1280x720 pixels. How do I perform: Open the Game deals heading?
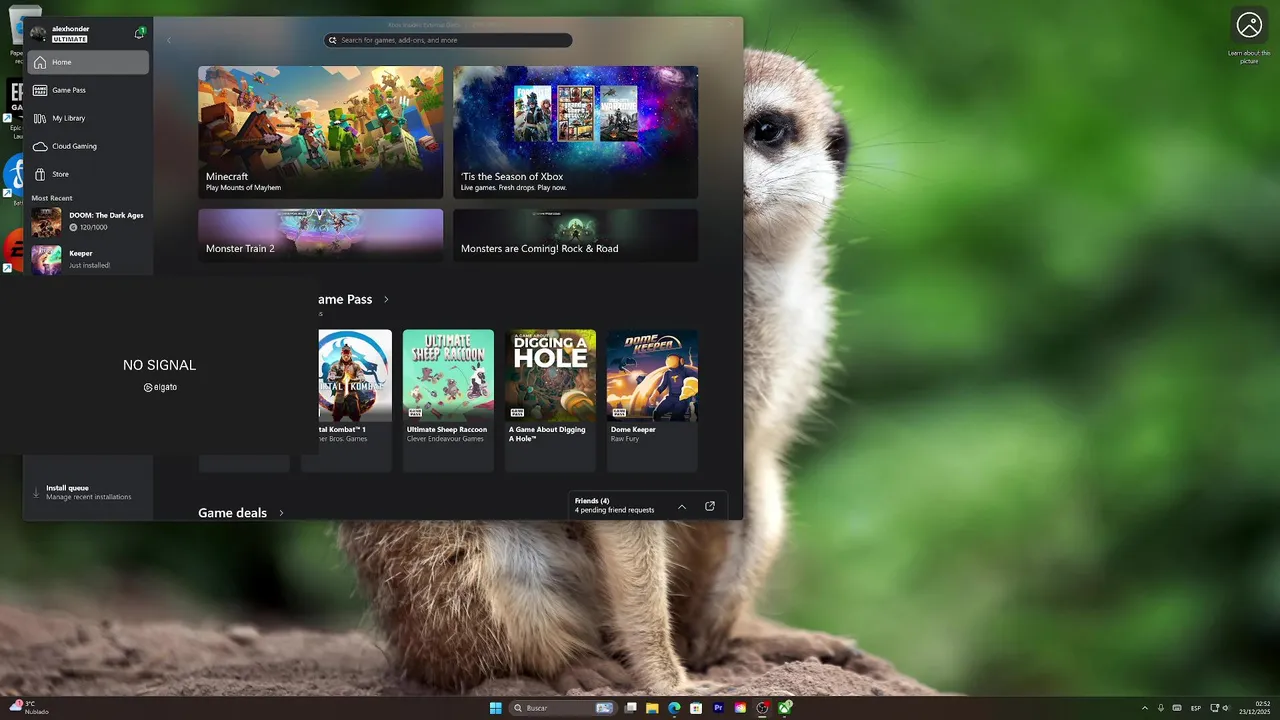tap(232, 513)
